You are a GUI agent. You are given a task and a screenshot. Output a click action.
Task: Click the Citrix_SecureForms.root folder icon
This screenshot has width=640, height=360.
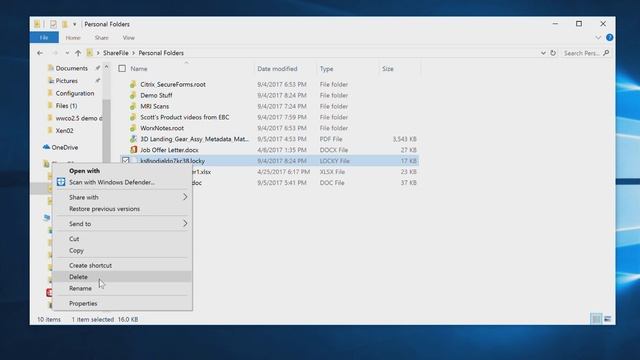[x=133, y=84]
